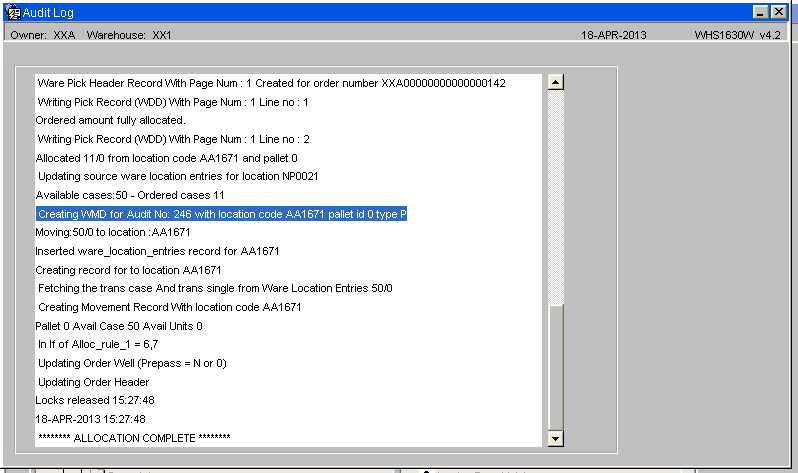The width and height of the screenshot is (798, 473).
Task: Select 'Creating record for to location AA1671'
Action: [128, 270]
